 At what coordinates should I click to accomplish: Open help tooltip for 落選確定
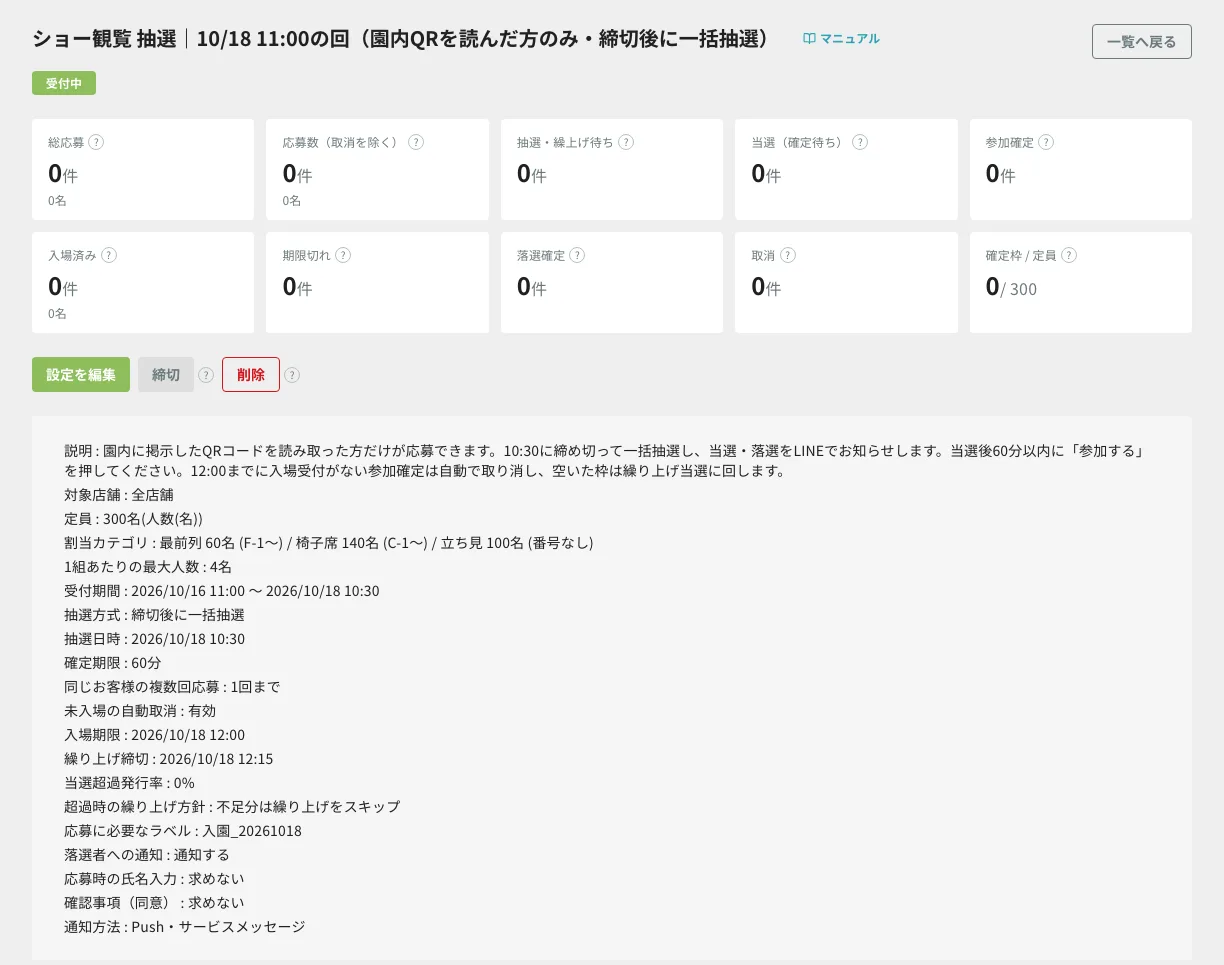coord(577,255)
